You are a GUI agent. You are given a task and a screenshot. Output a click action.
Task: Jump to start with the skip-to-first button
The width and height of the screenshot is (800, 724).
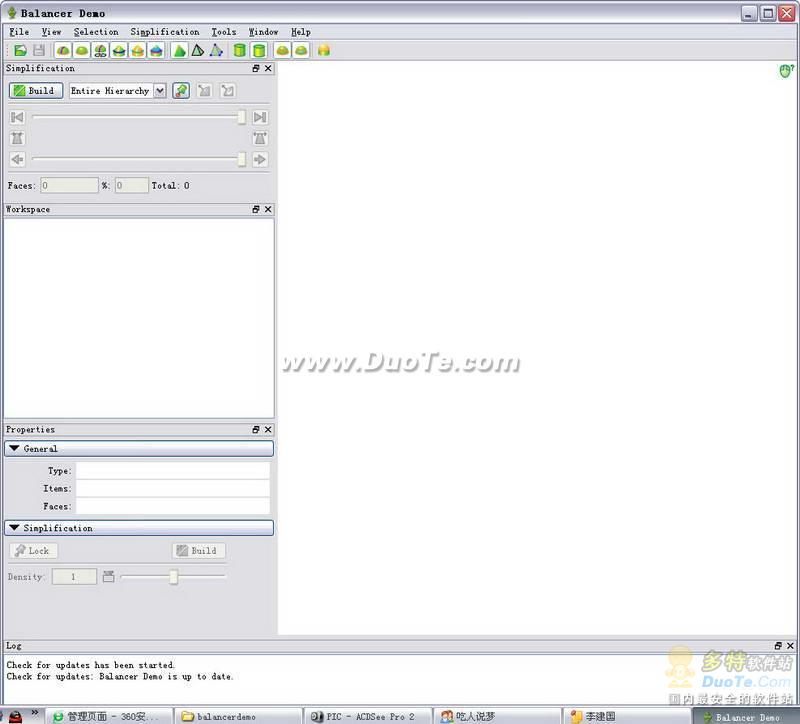point(17,117)
